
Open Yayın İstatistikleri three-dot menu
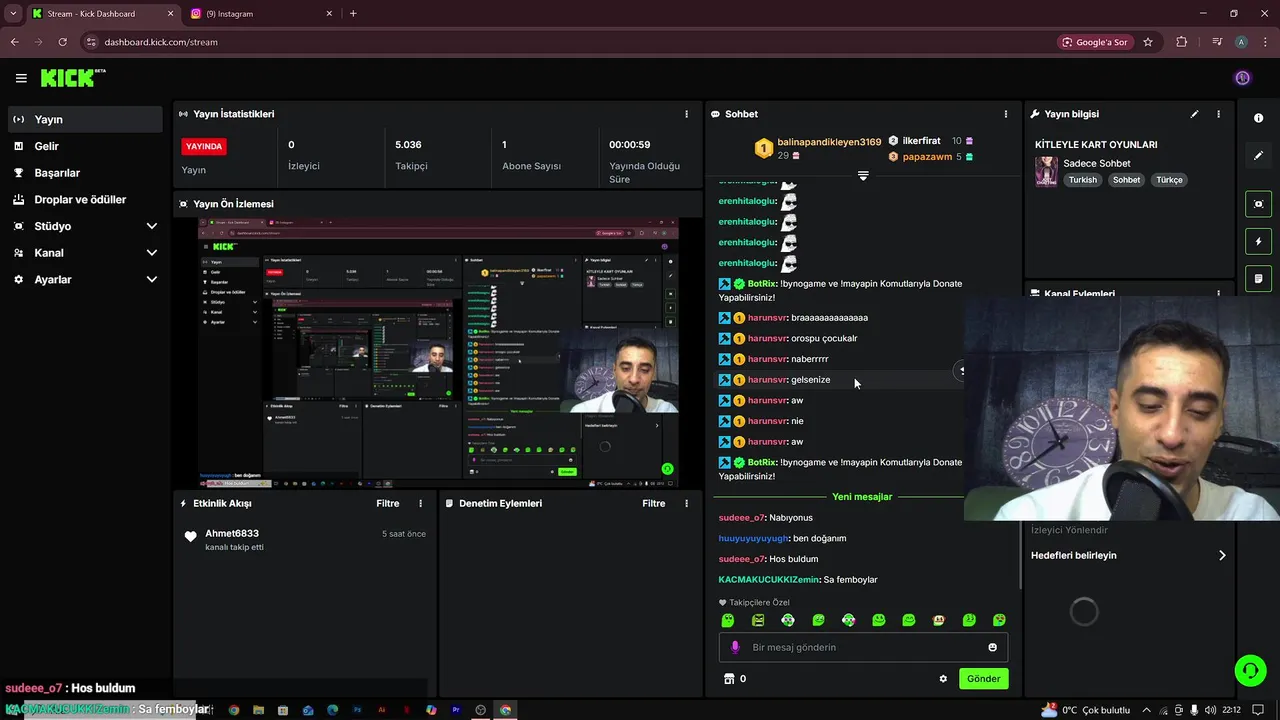[686, 114]
